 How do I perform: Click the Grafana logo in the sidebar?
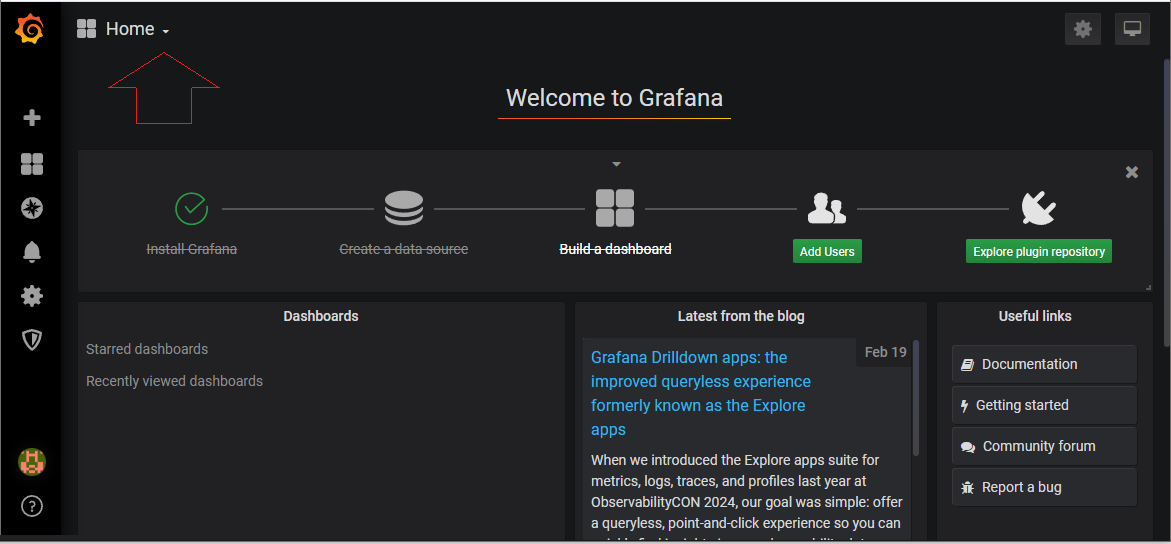click(30, 30)
